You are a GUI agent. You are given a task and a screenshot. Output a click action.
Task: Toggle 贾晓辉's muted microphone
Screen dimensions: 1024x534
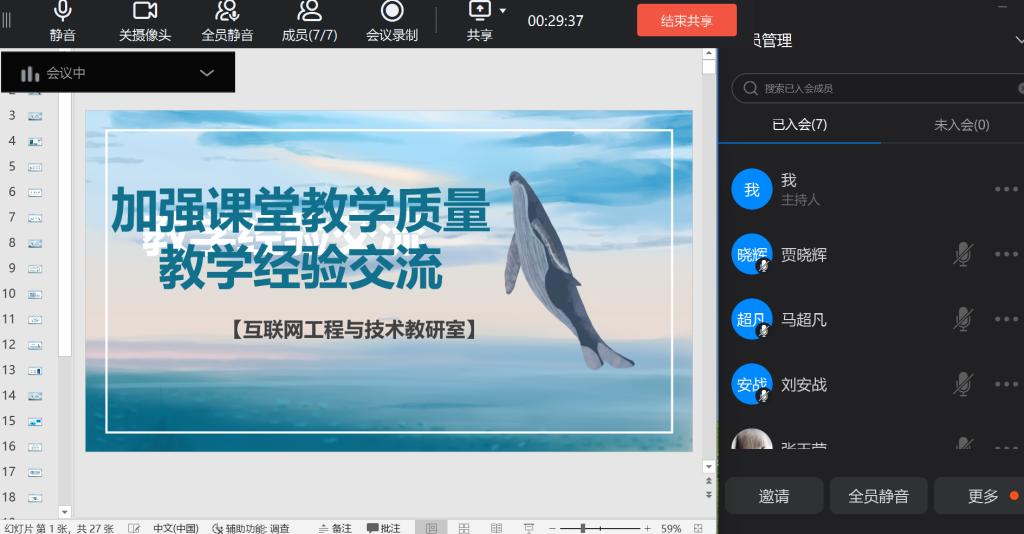[962, 255]
